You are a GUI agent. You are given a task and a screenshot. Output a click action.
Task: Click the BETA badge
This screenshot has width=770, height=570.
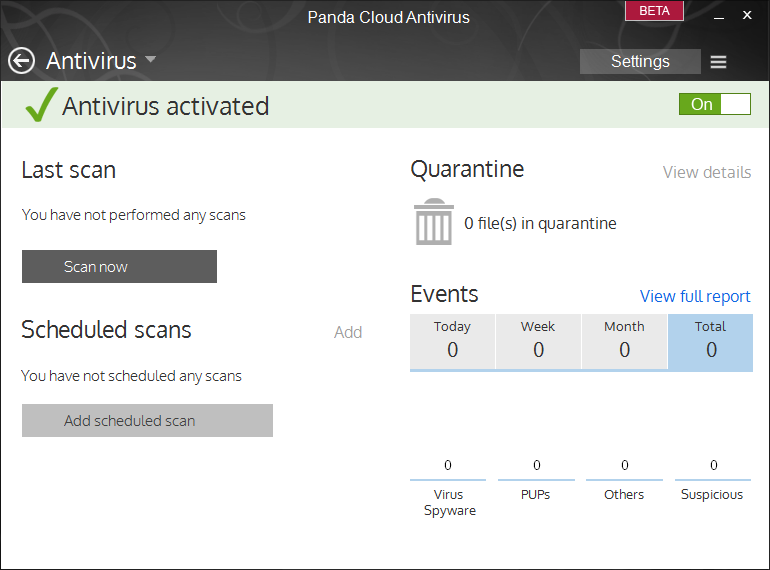[x=654, y=11]
